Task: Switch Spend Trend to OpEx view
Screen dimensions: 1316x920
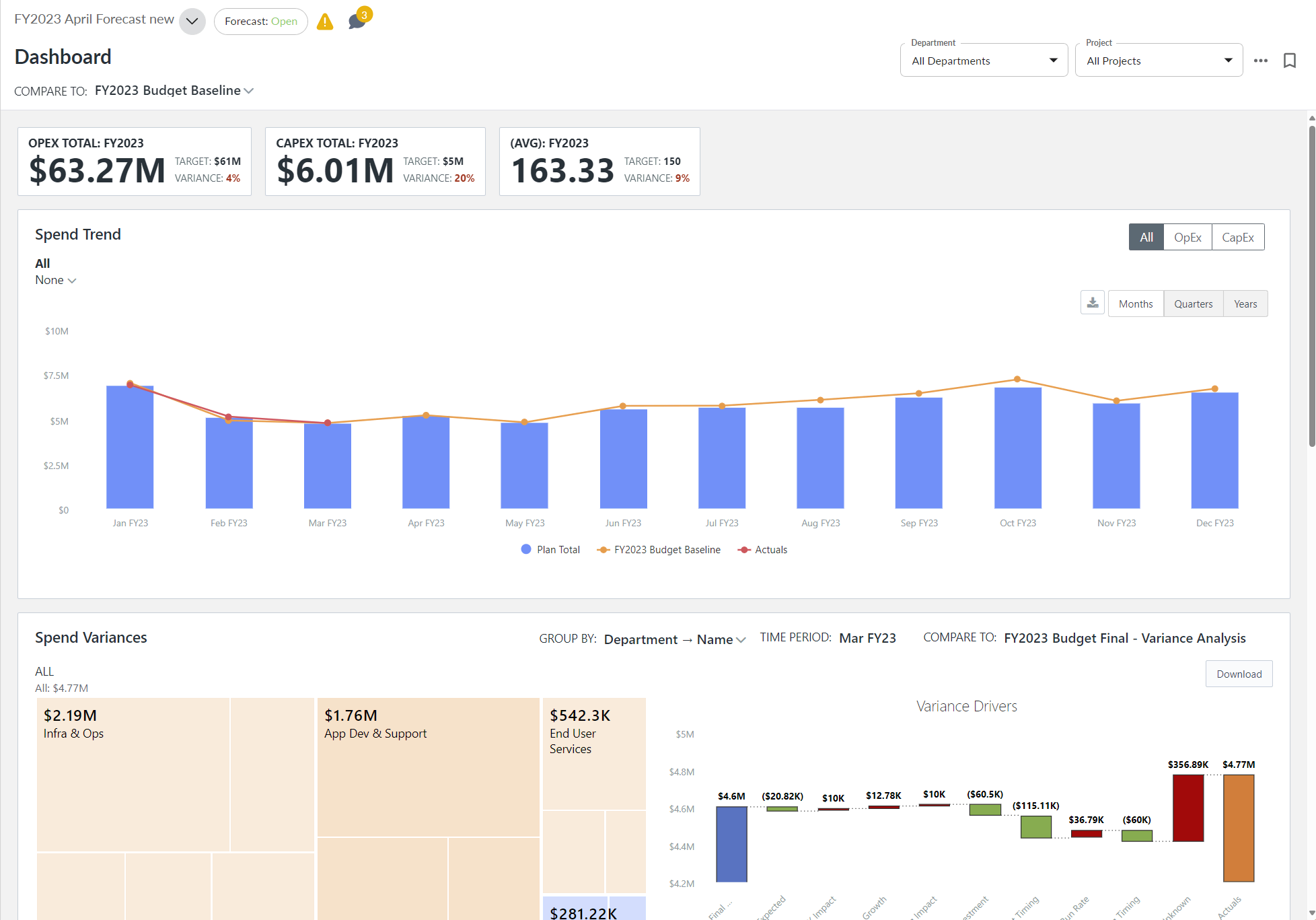Action: coord(1187,237)
